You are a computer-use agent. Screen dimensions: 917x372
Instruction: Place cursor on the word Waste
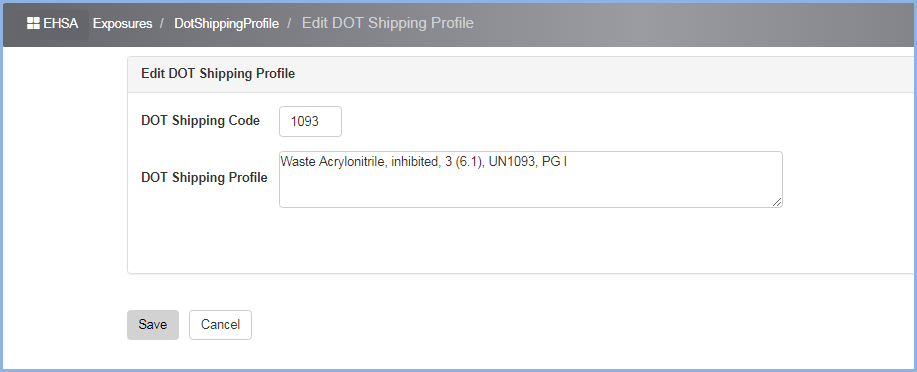pos(298,162)
